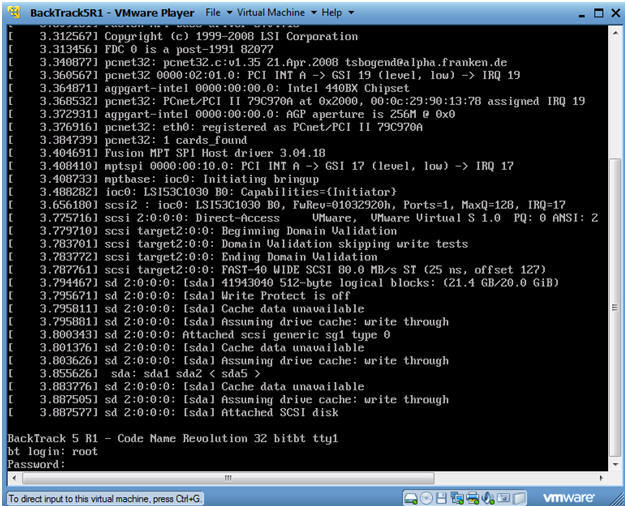Viewport: 625px width, 506px height.
Task: Maximize the VMware Player window
Action: [599, 13]
